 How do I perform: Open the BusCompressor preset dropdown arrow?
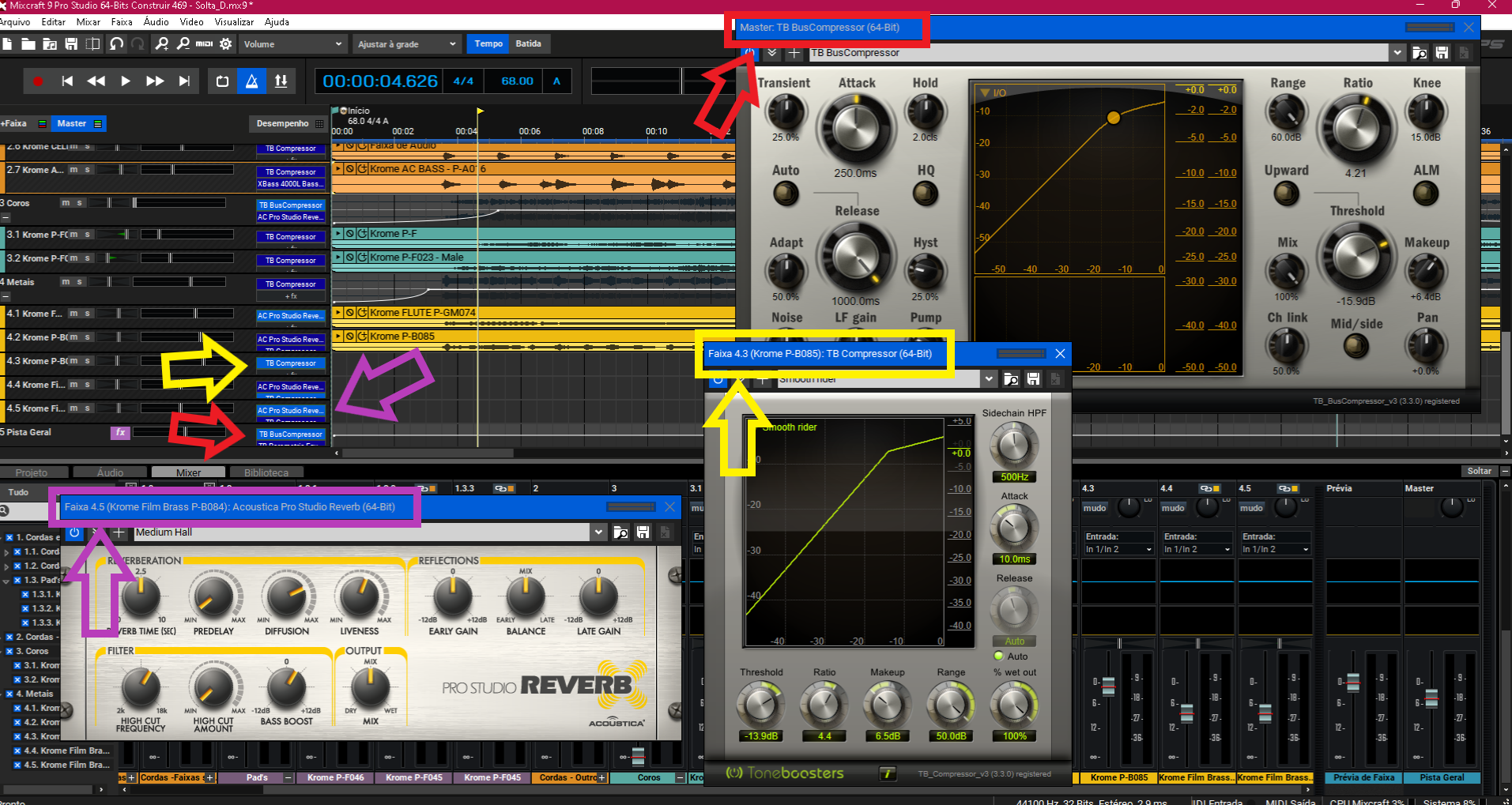[1397, 53]
